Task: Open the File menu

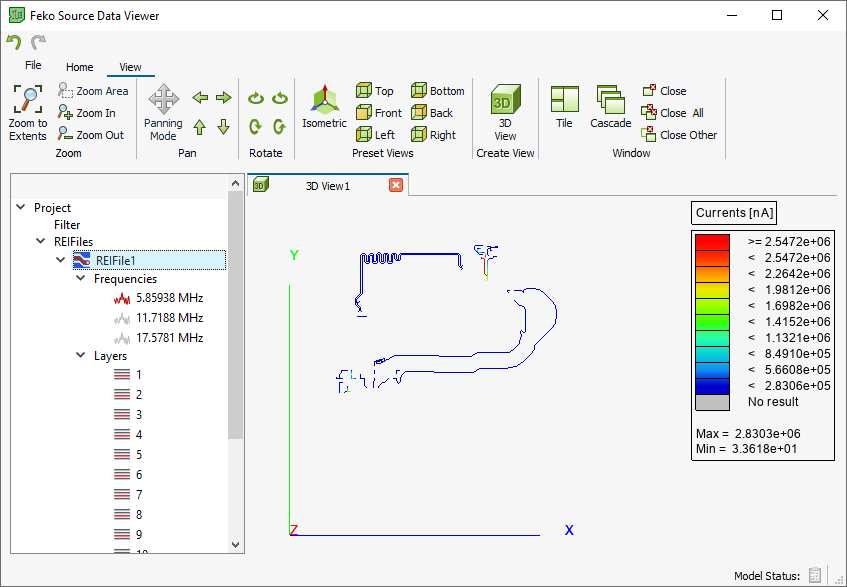Action: (x=33, y=65)
